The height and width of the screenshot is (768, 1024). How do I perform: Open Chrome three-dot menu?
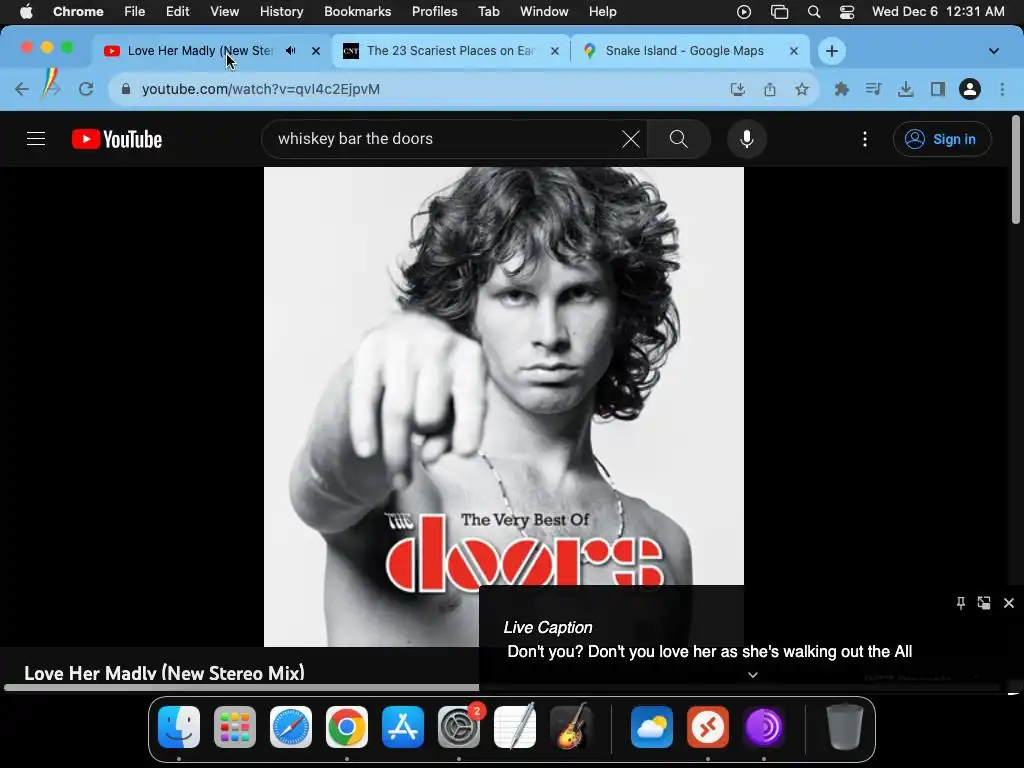(x=1002, y=89)
